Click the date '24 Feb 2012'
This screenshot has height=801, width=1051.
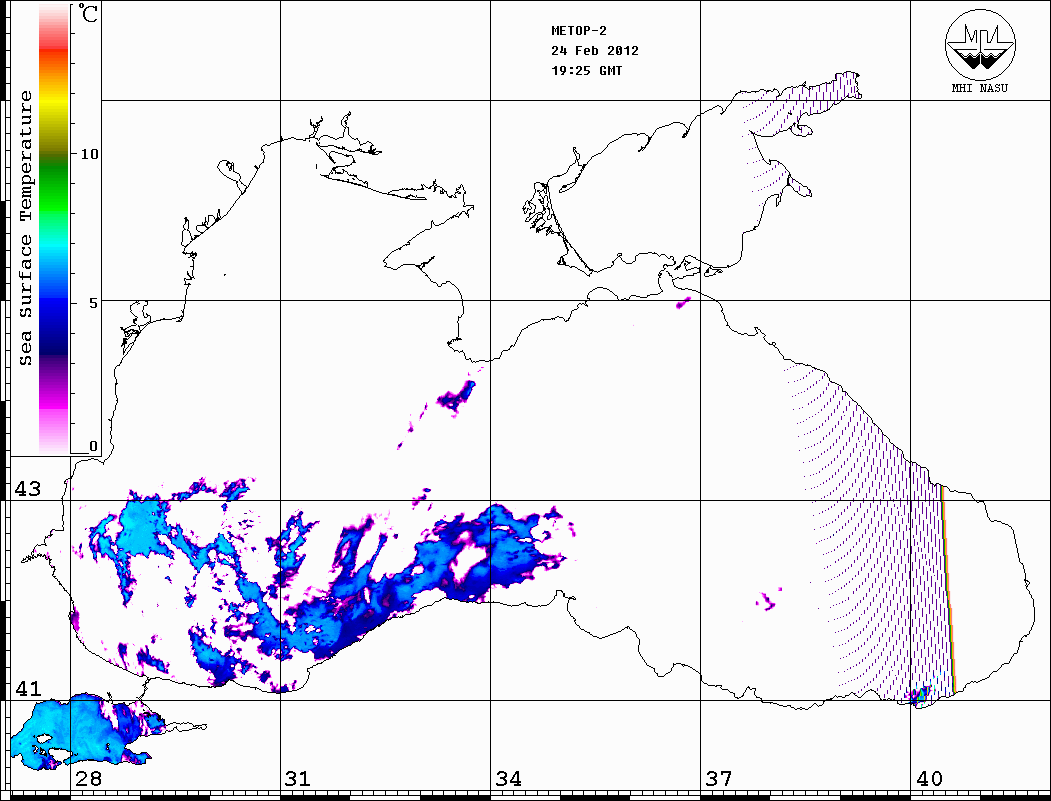point(595,51)
